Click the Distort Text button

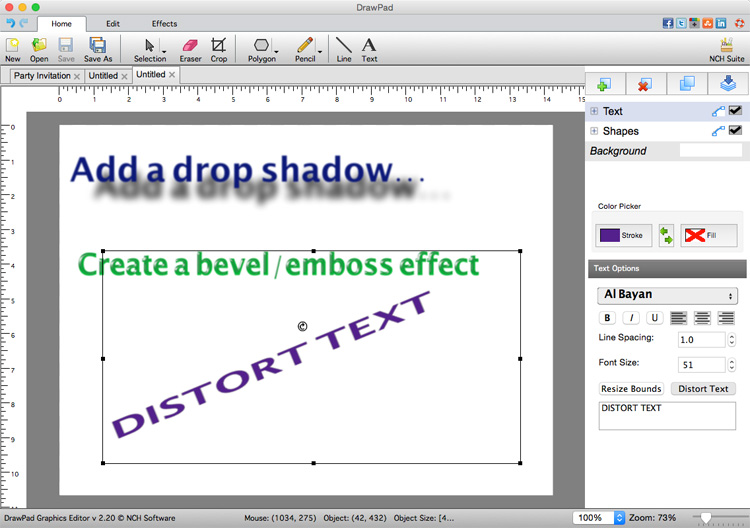pos(703,388)
